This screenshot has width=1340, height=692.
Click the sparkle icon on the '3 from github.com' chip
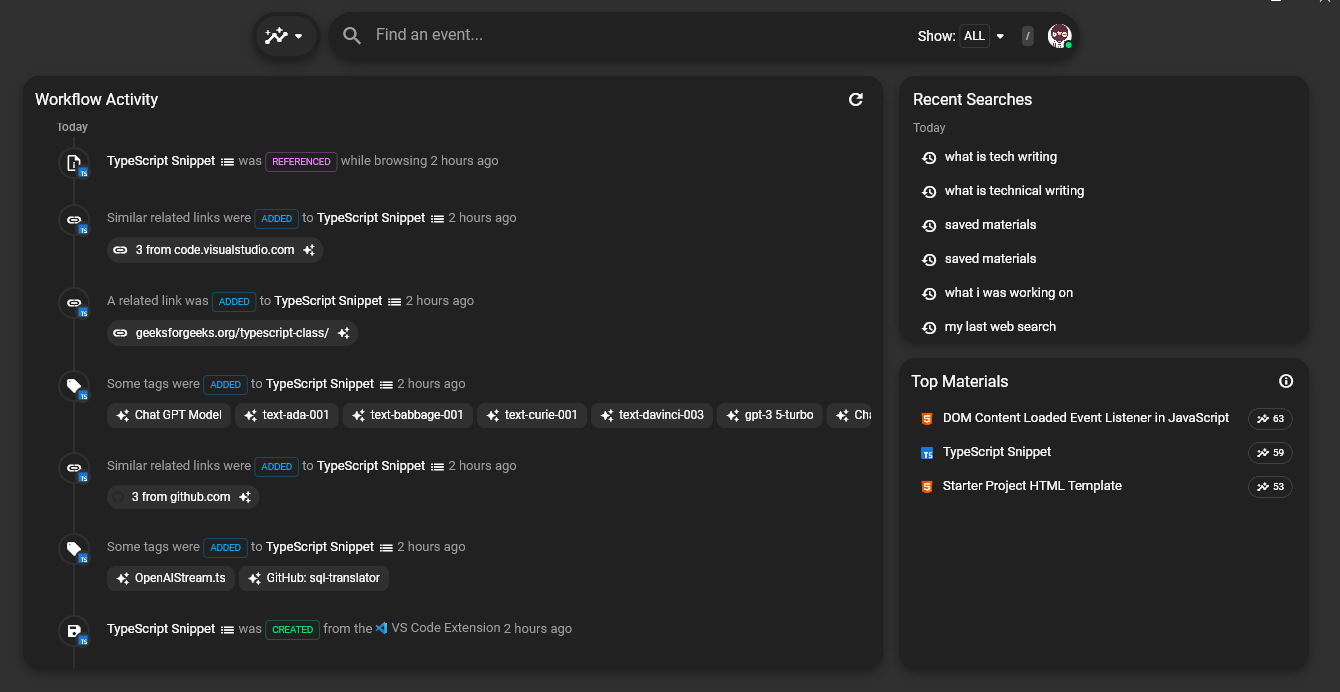pyautogui.click(x=245, y=496)
